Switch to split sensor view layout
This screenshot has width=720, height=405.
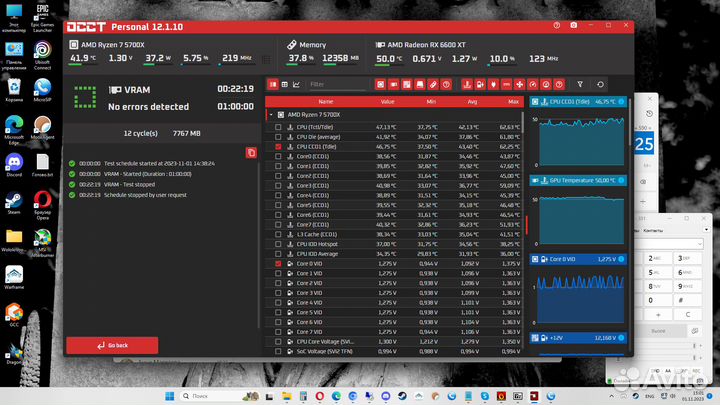(x=273, y=84)
